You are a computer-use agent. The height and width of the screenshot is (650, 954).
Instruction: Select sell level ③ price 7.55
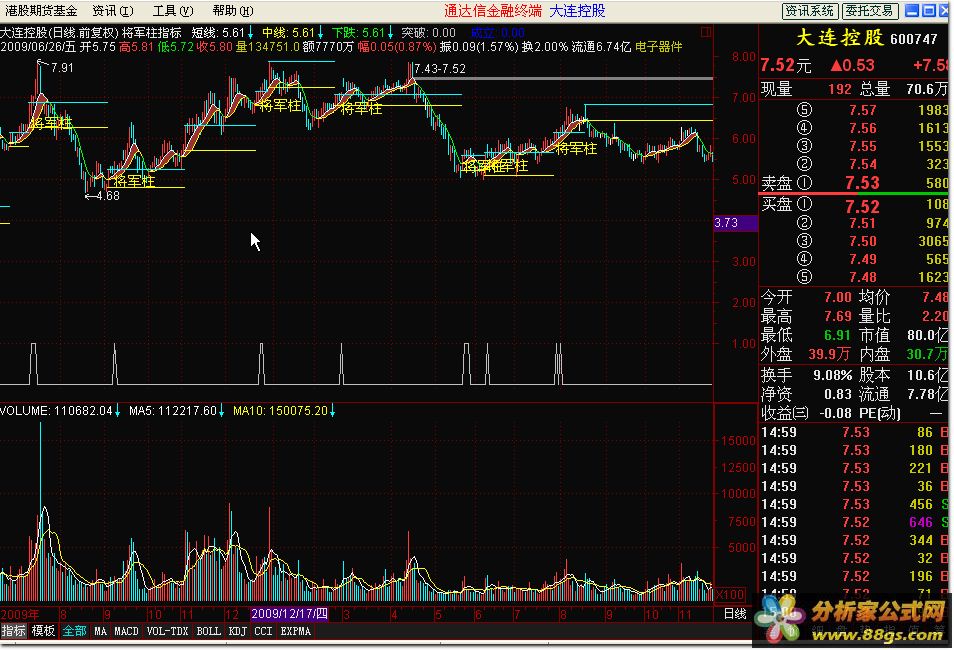pos(863,147)
